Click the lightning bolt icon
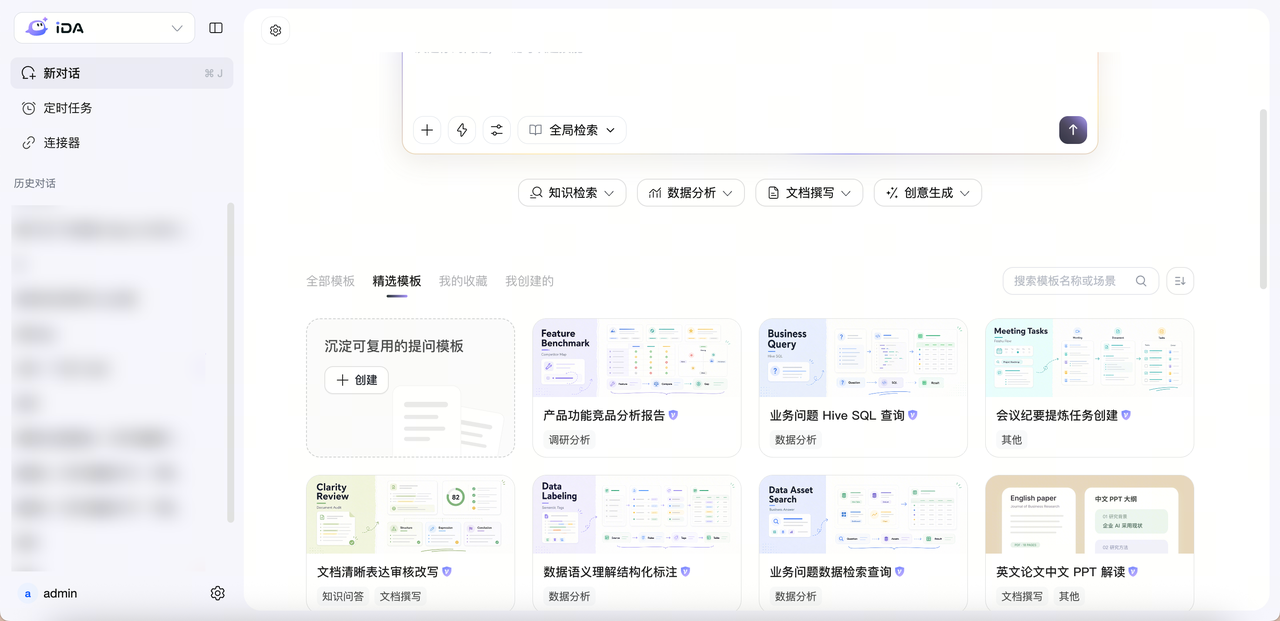This screenshot has height=621, width=1280. [x=462, y=130]
